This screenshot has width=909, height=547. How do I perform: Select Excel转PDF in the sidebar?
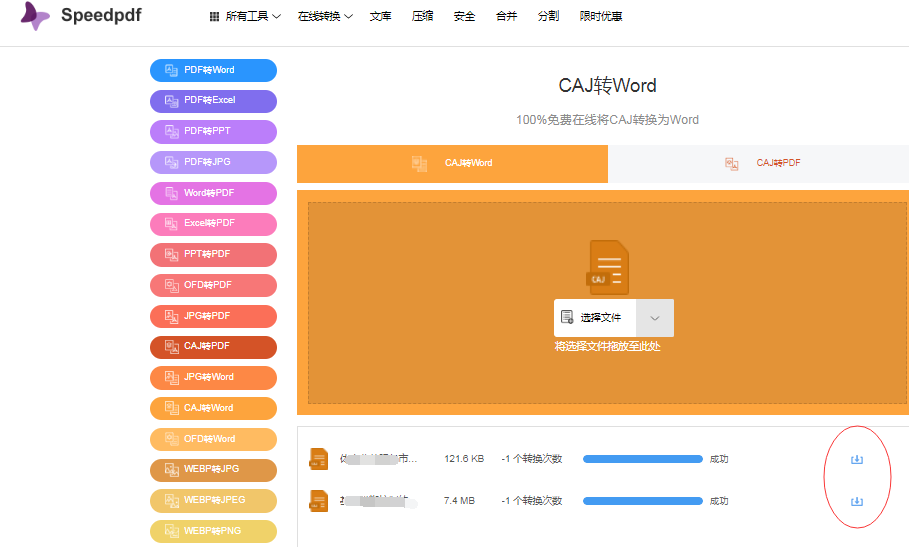click(x=213, y=224)
